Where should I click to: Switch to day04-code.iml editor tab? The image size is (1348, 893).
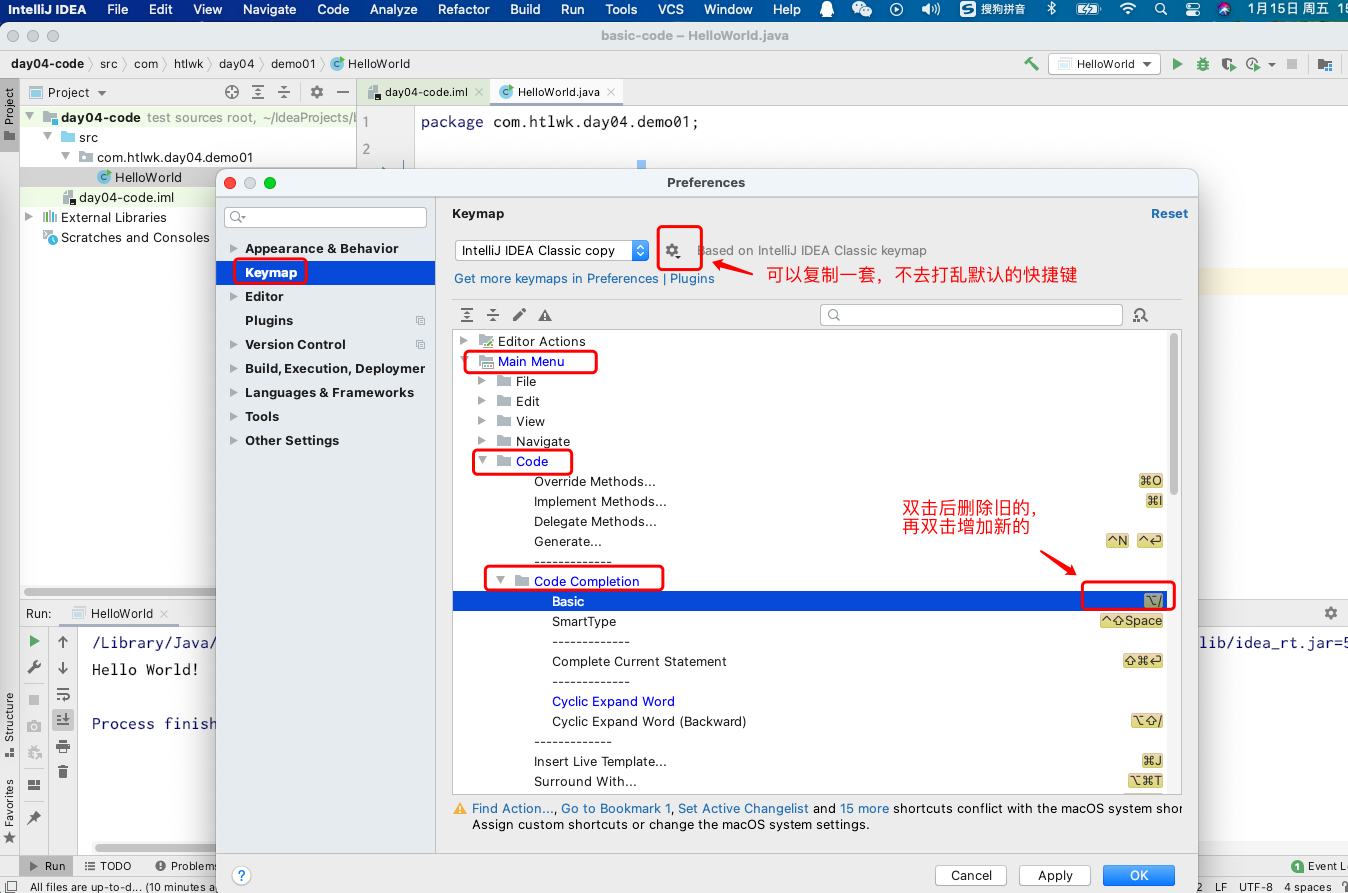[x=424, y=92]
